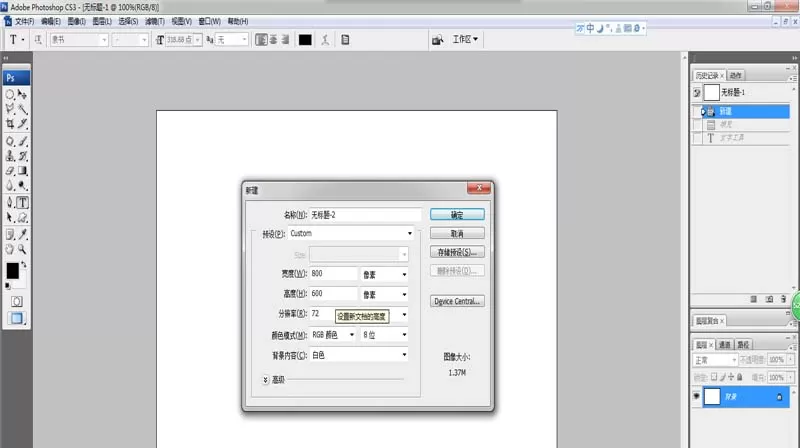Select the Crop tool
800x448 pixels.
(10, 123)
